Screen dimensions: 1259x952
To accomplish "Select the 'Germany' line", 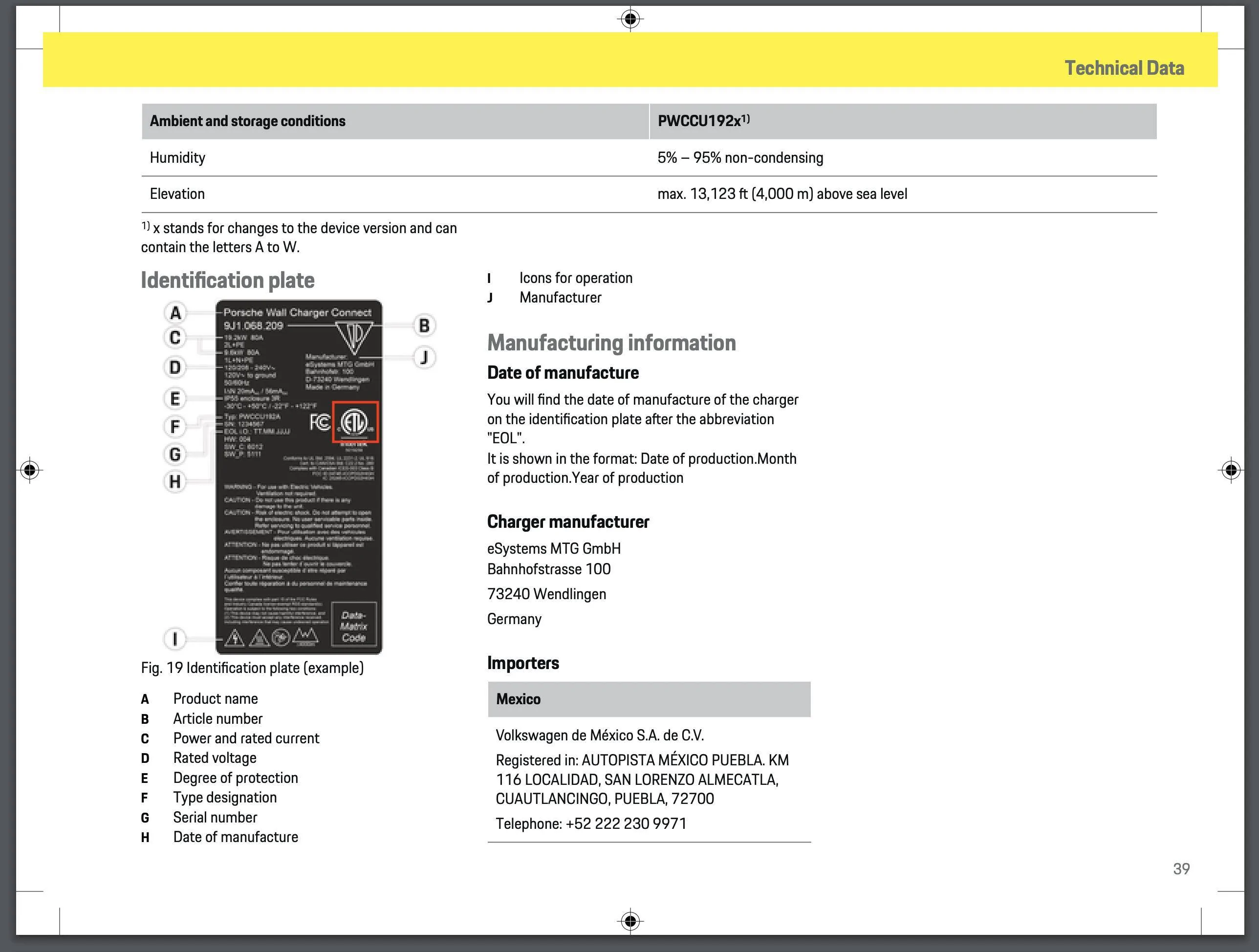I will click(515, 619).
